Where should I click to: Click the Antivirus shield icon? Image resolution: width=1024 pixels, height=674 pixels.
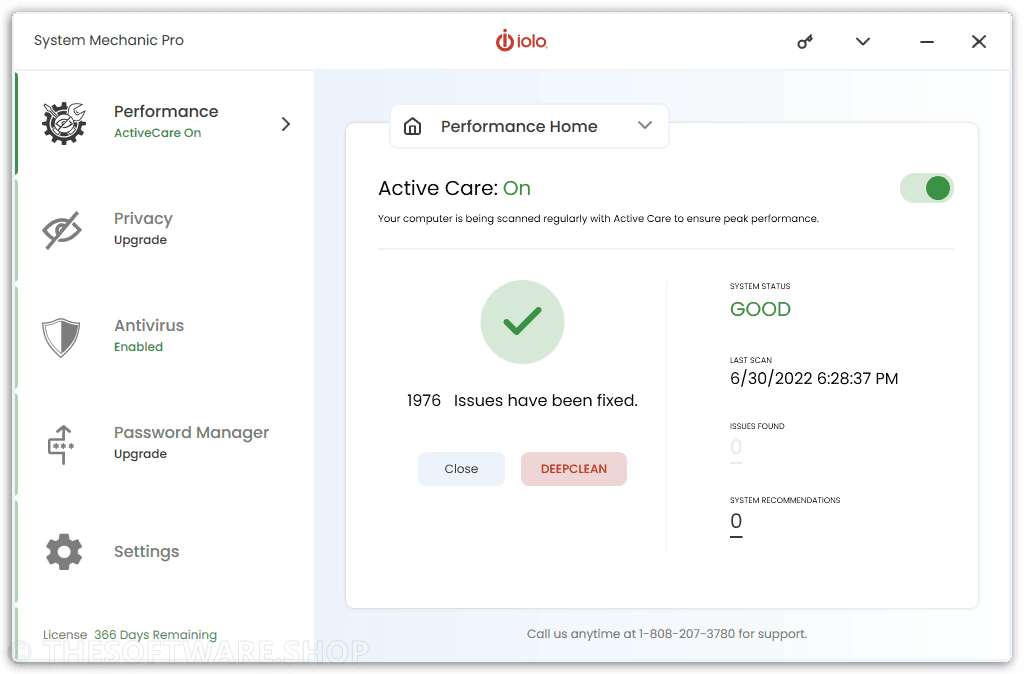pyautogui.click(x=61, y=337)
